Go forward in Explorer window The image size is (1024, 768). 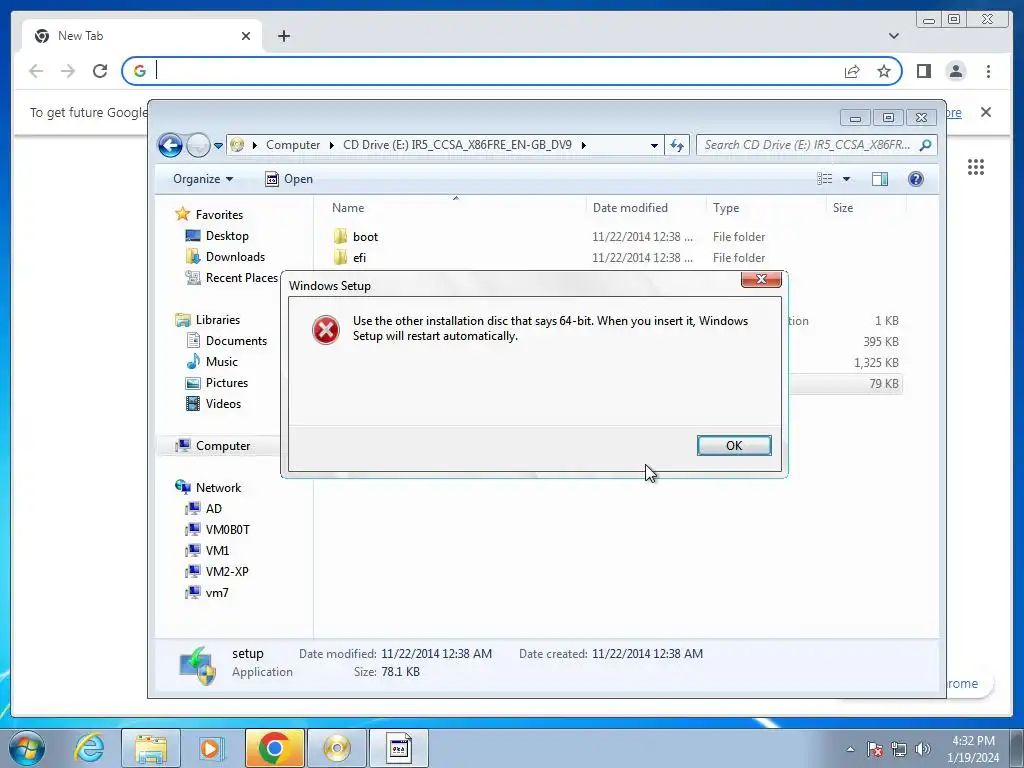[x=198, y=145]
